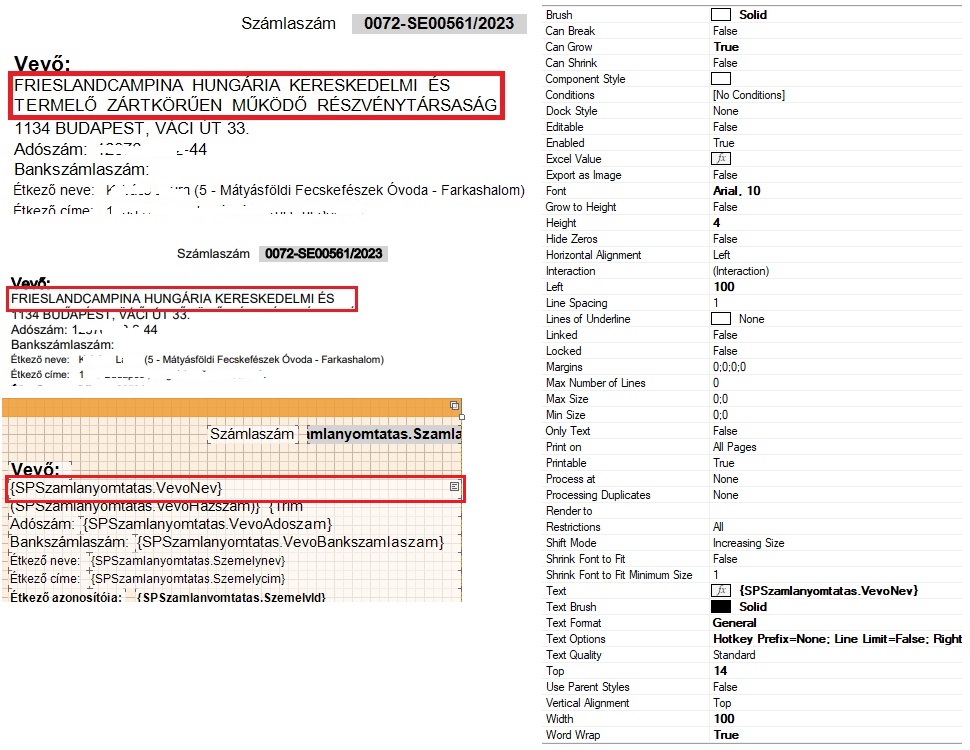Click the Conditions value No Conditions
The height and width of the screenshot is (750, 970).
[x=749, y=95]
